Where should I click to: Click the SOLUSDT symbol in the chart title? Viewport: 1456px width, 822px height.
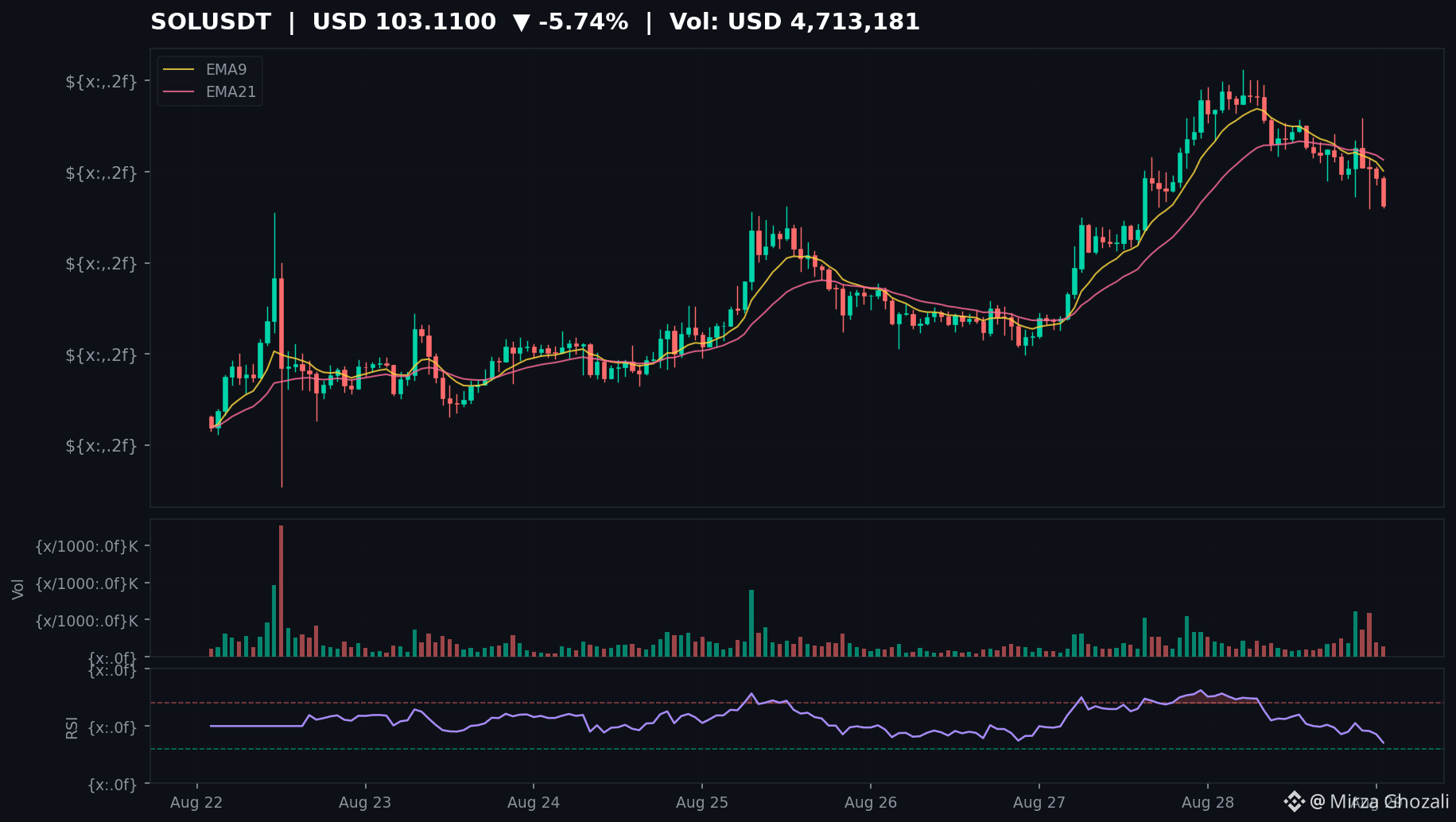pyautogui.click(x=211, y=21)
